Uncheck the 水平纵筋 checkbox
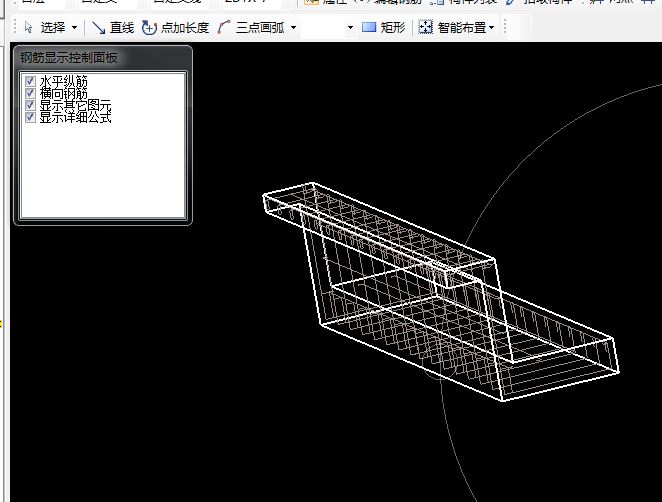Screen dimensions: 662x502 (x=30, y=81)
